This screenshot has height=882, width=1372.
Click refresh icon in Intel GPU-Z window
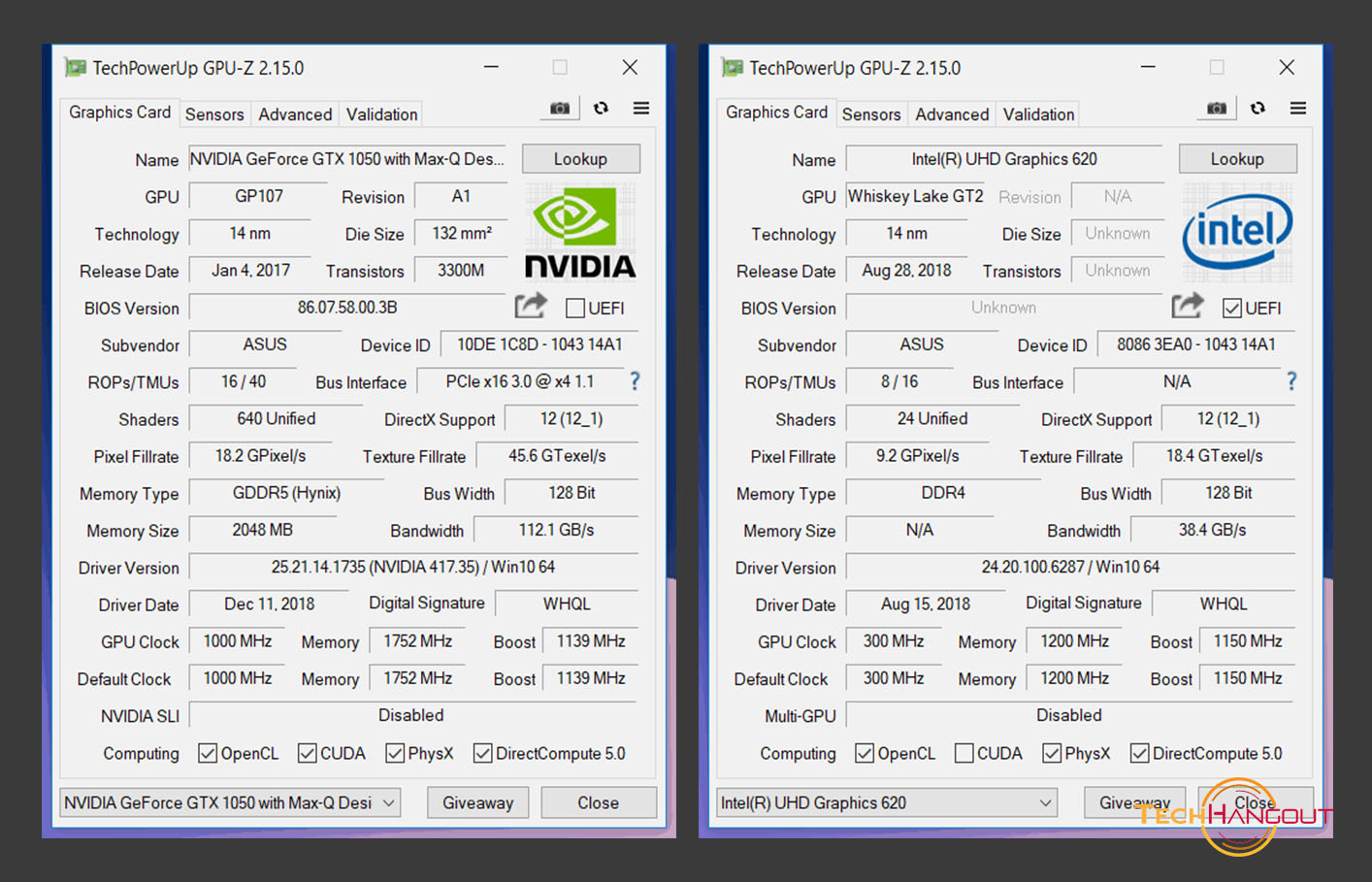pos(1258,109)
